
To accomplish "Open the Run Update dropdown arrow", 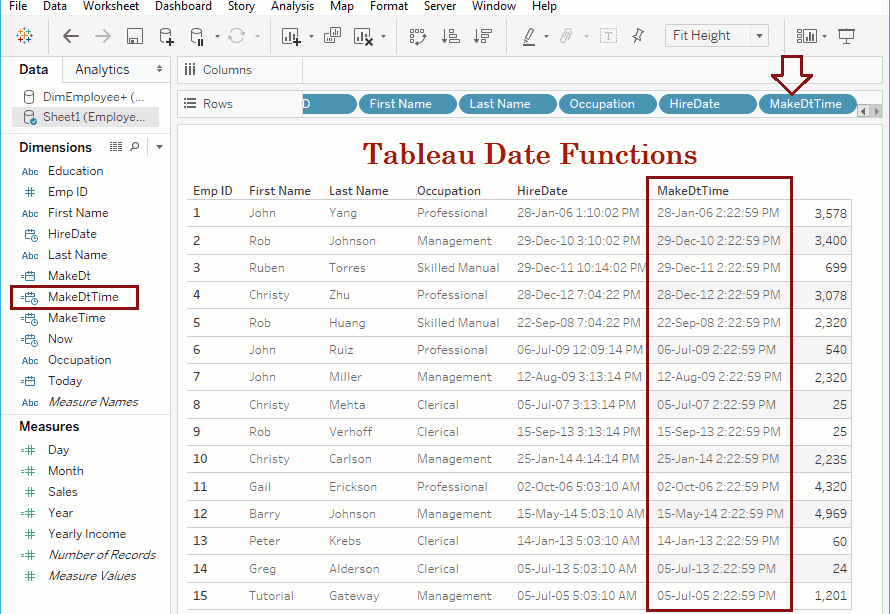I will (x=257, y=37).
